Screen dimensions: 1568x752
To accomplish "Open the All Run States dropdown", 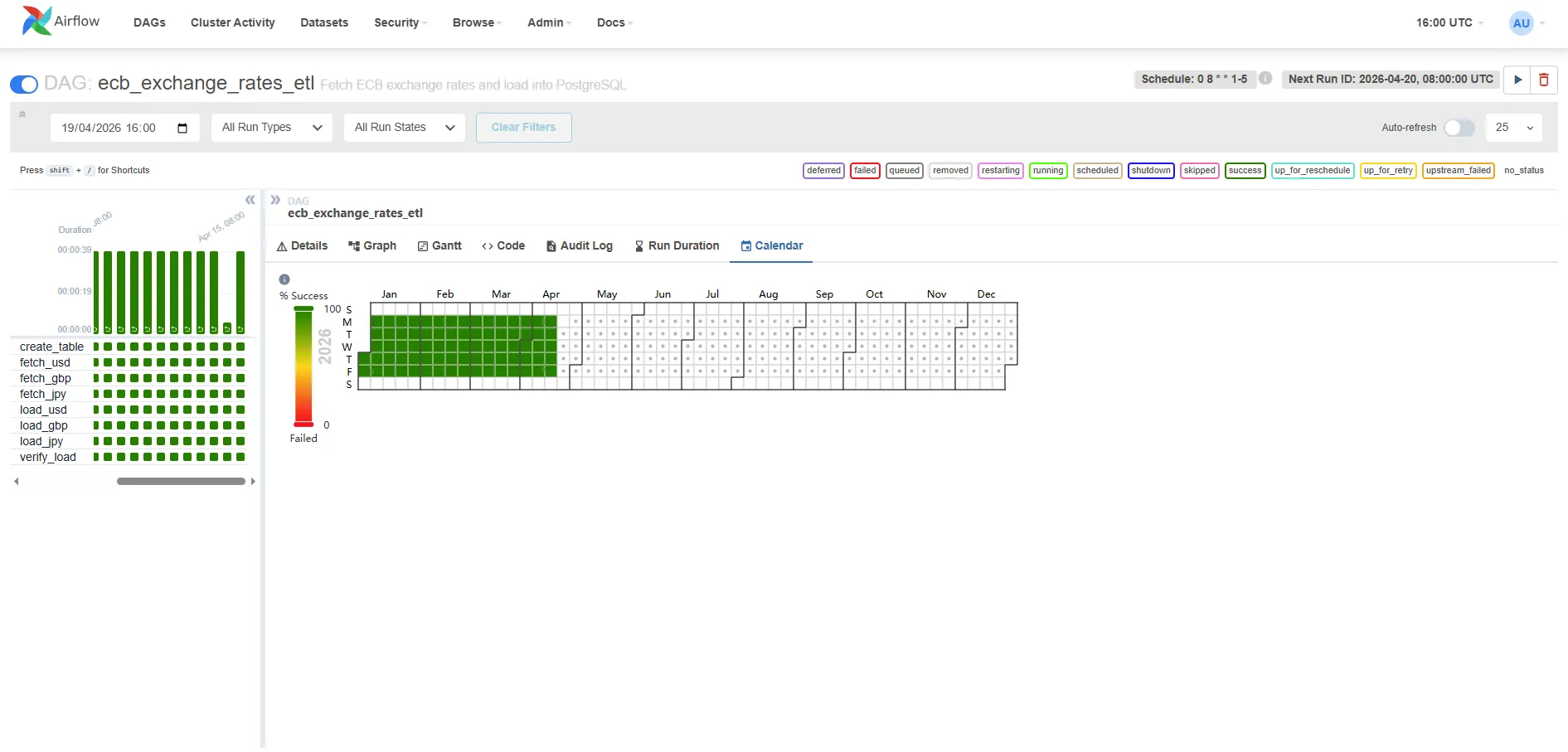I will (404, 128).
